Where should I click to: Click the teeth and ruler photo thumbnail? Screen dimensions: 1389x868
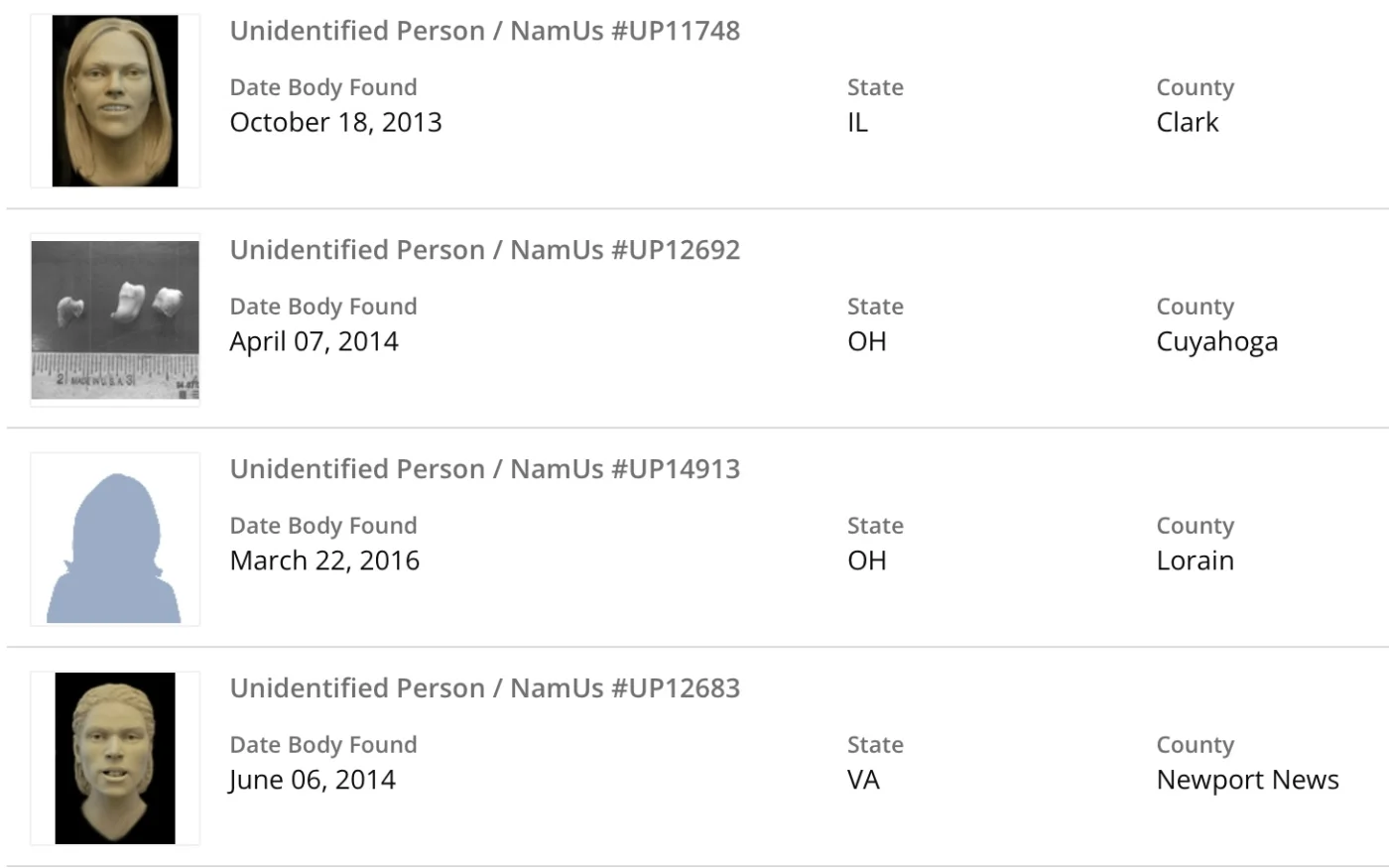point(115,320)
